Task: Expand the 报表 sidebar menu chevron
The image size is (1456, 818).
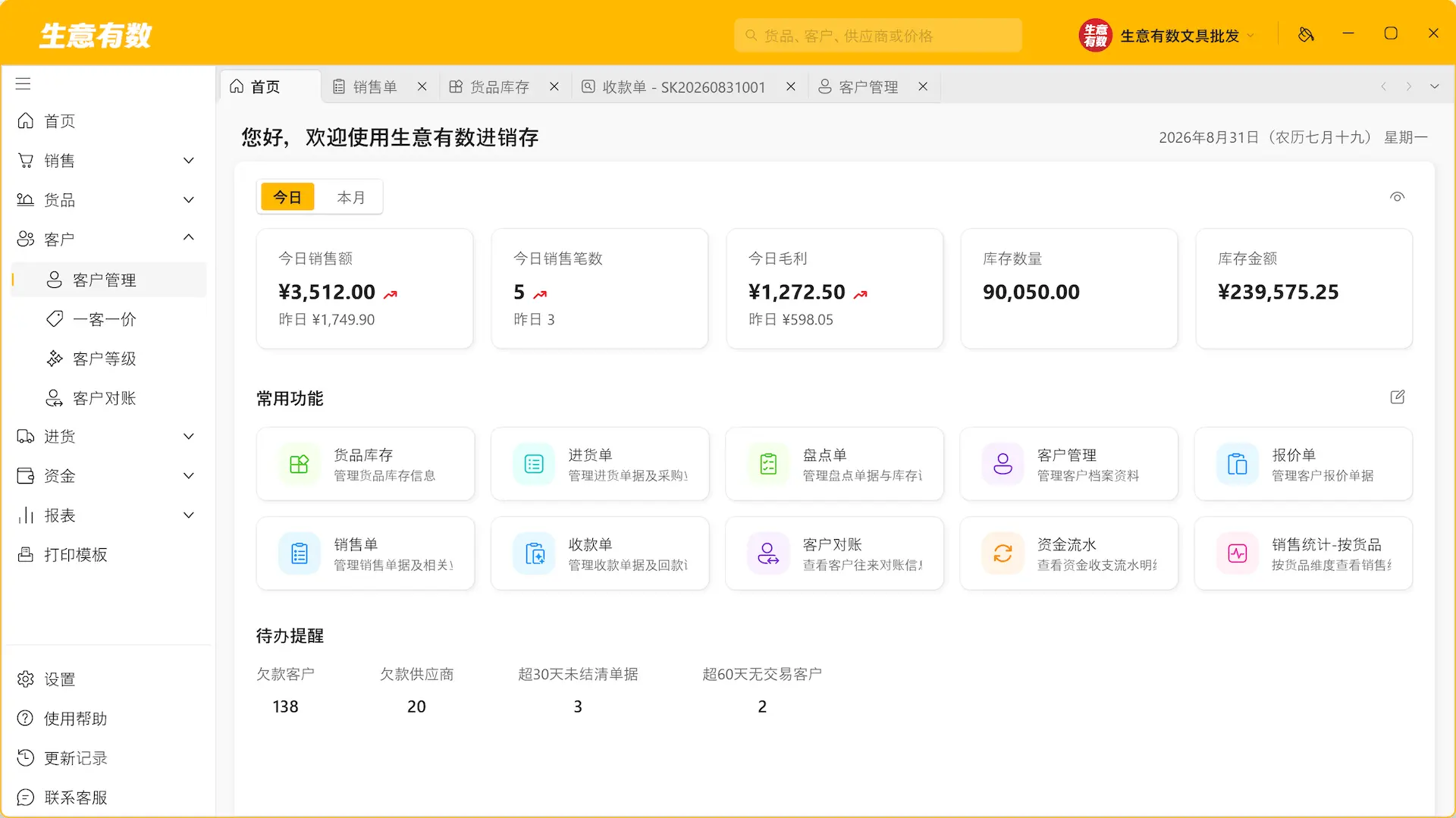Action: coord(189,516)
